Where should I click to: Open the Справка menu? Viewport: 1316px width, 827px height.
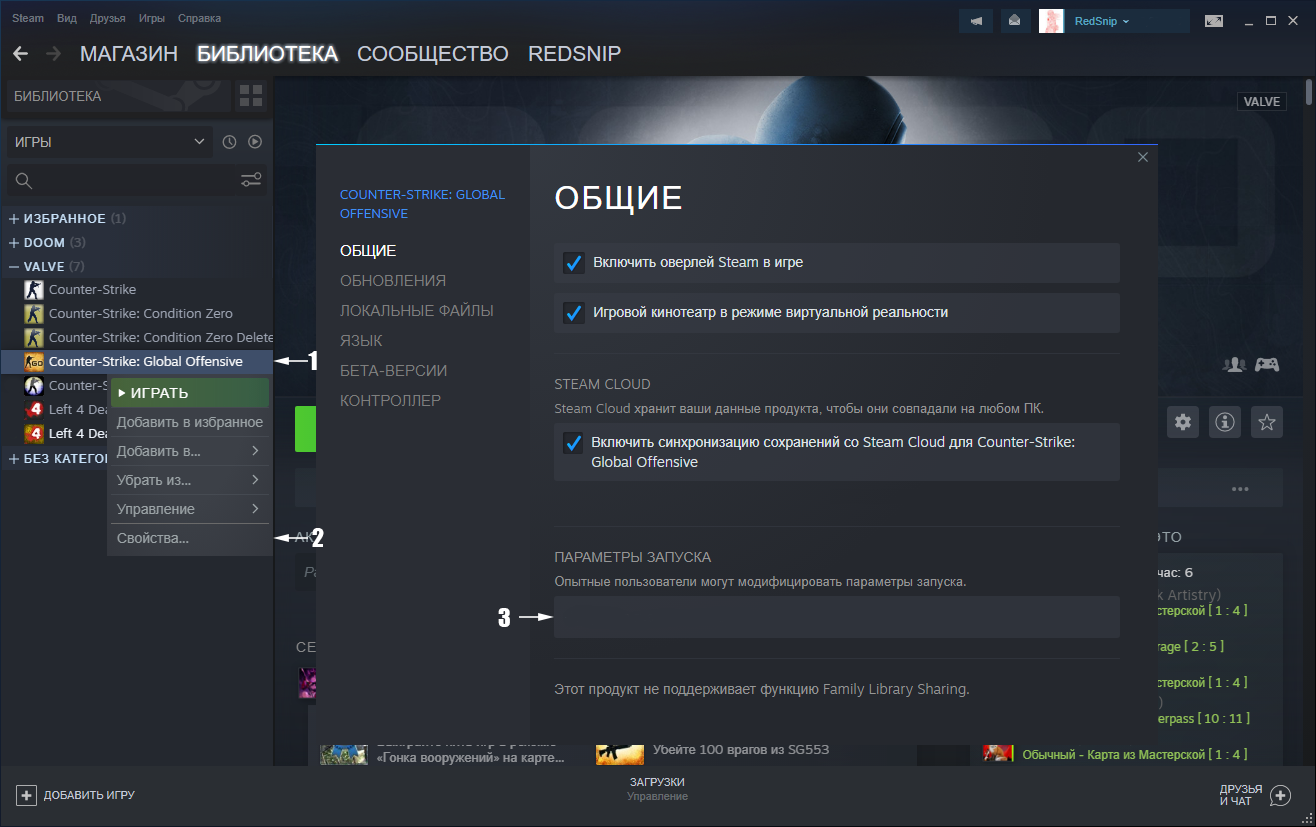pyautogui.click(x=199, y=19)
